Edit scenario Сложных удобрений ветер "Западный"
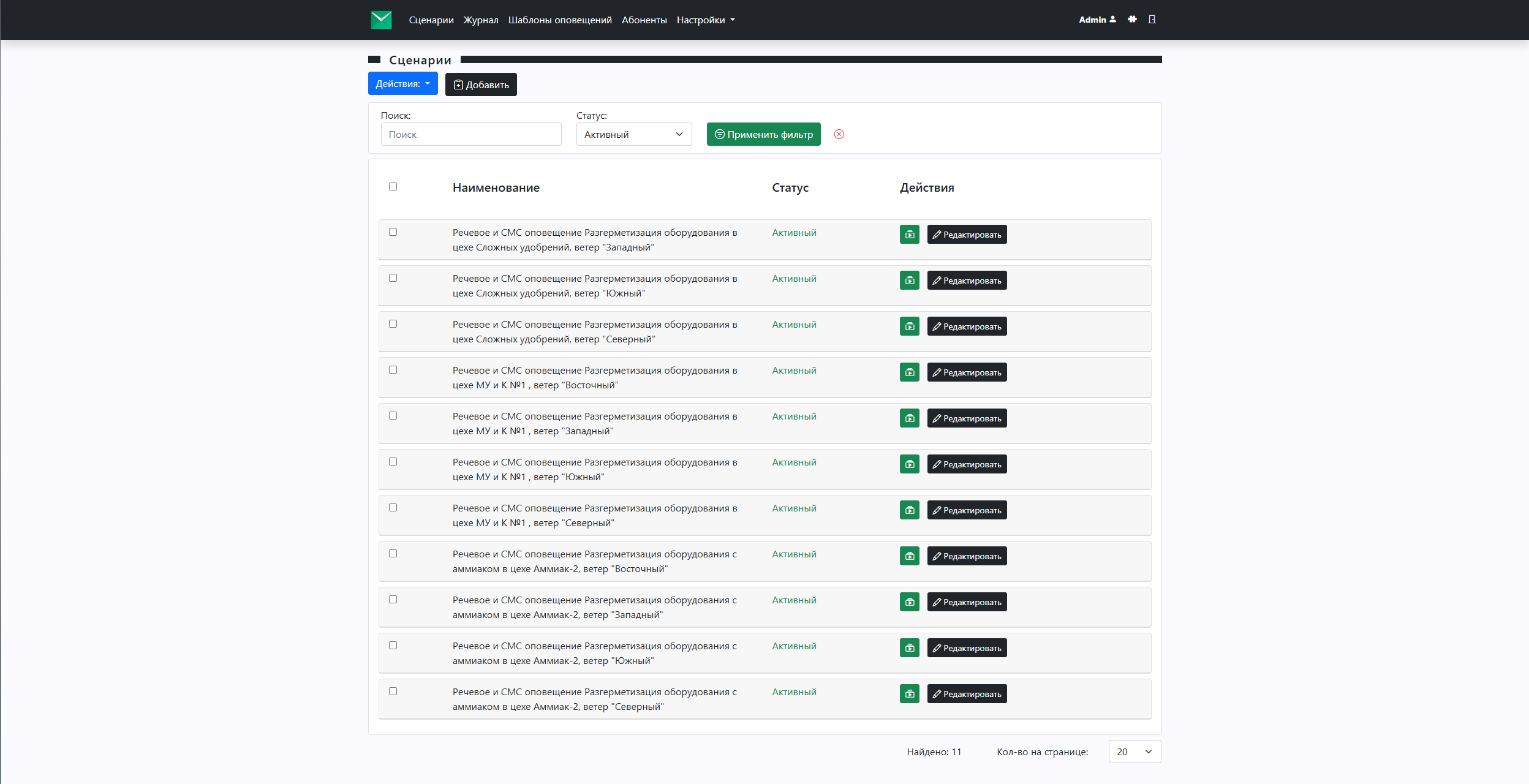Screen dimensions: 1529x784 (x=967, y=235)
